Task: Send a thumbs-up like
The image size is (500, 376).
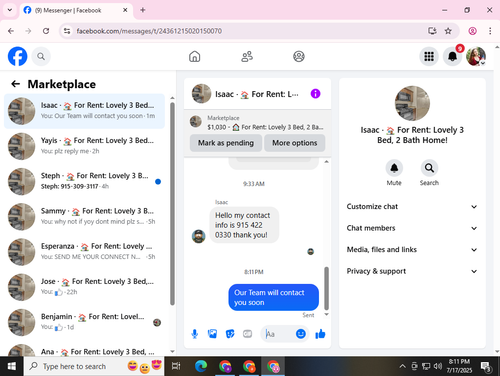Action: point(320,334)
